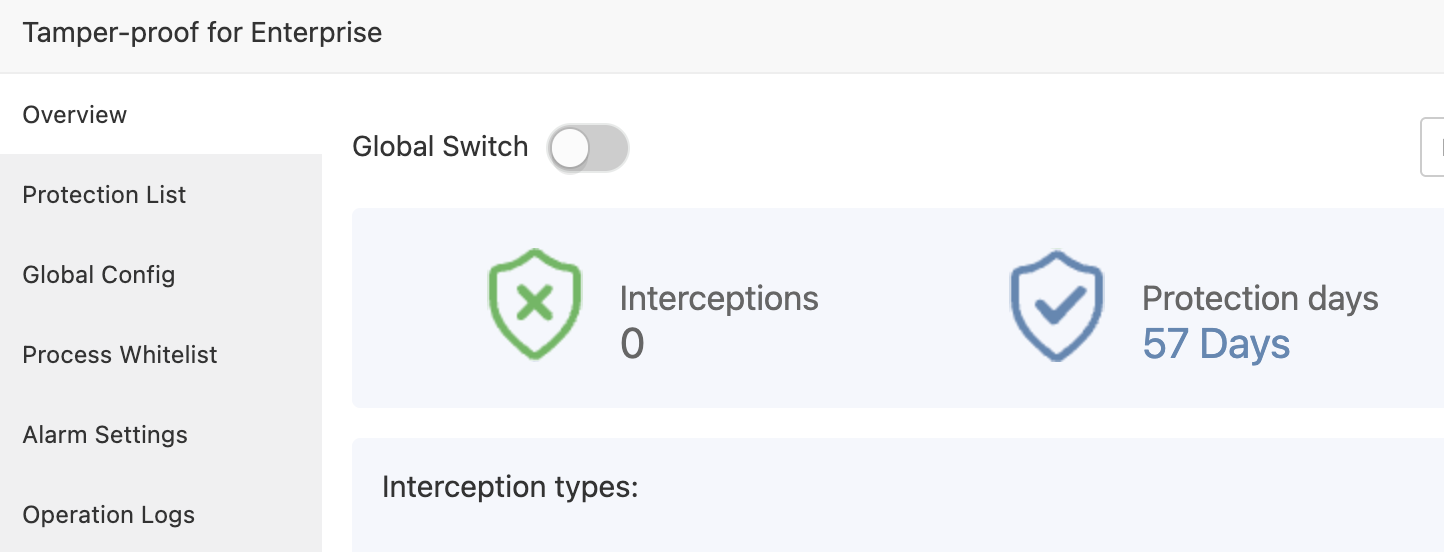Click the Global Switch label text

pos(440,147)
